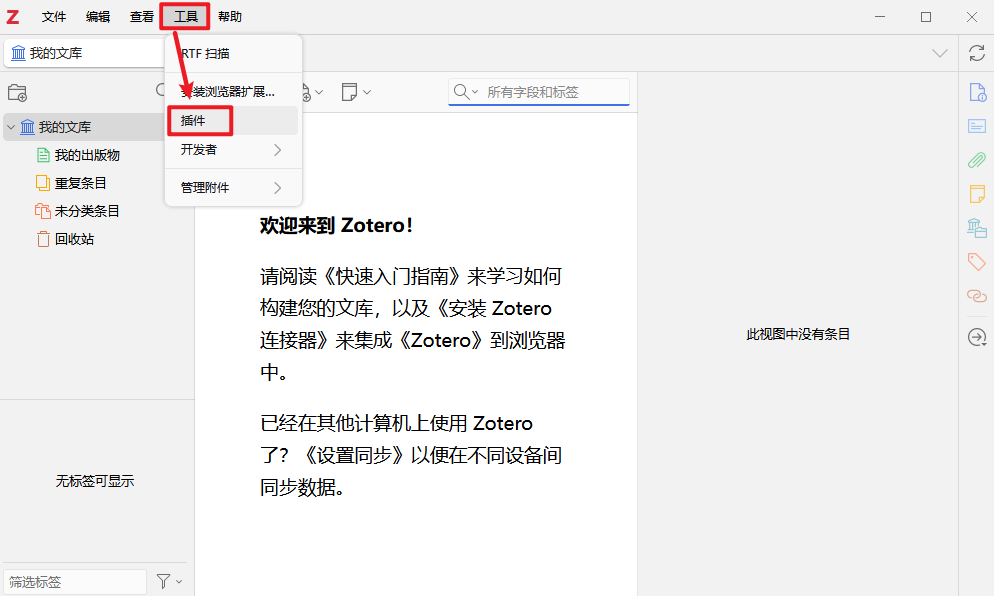
Task: Open 回收站 in the collection tree
Action: (x=74, y=239)
